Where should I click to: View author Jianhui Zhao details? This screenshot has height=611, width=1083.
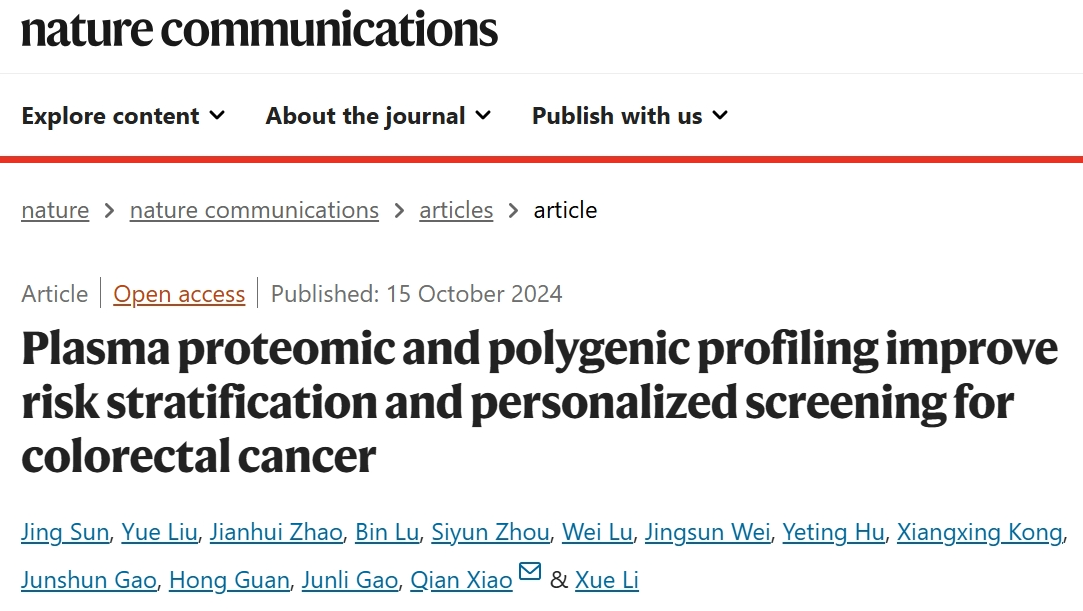tap(276, 532)
